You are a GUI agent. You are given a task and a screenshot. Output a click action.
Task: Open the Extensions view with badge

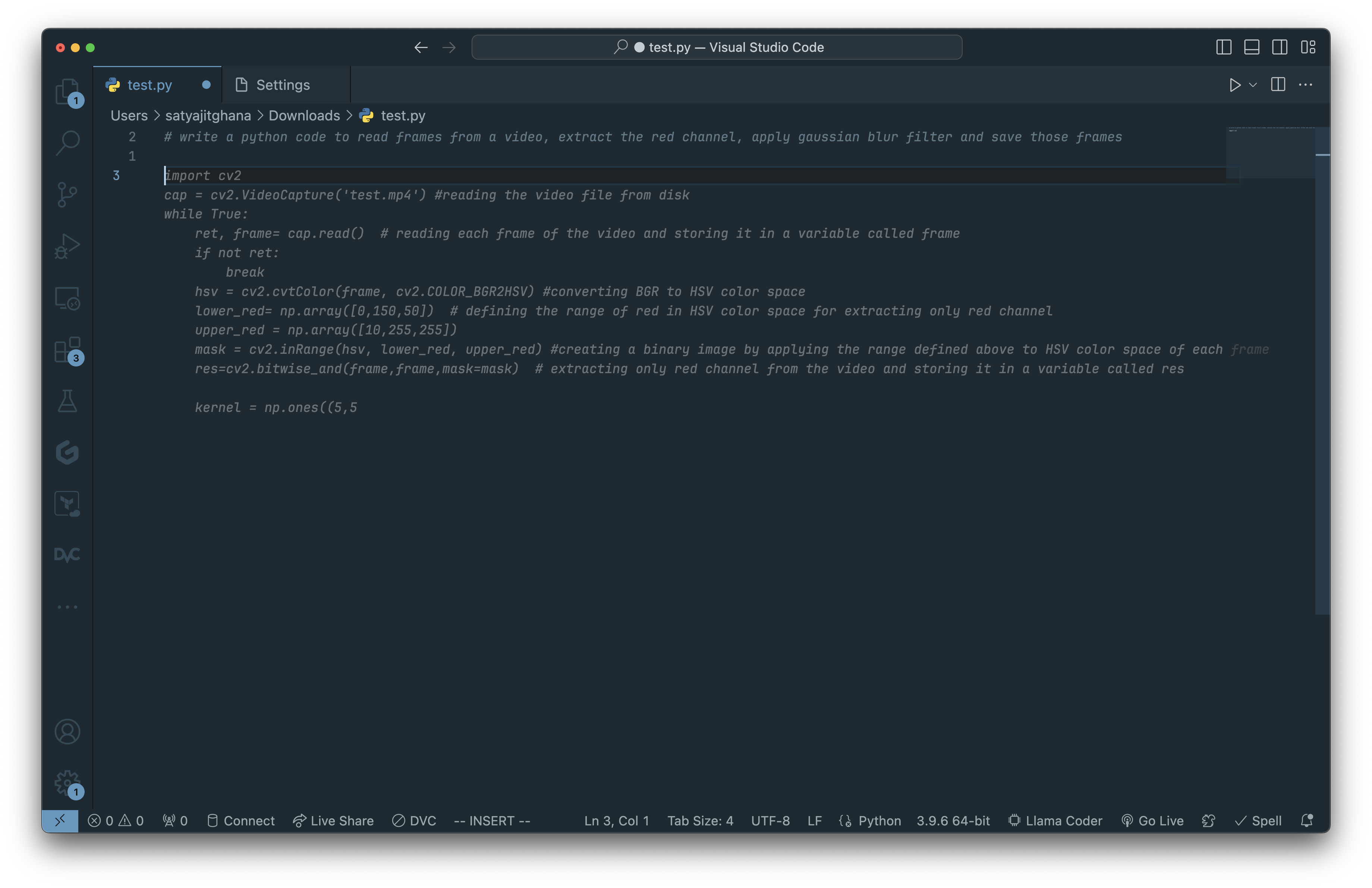[x=67, y=350]
